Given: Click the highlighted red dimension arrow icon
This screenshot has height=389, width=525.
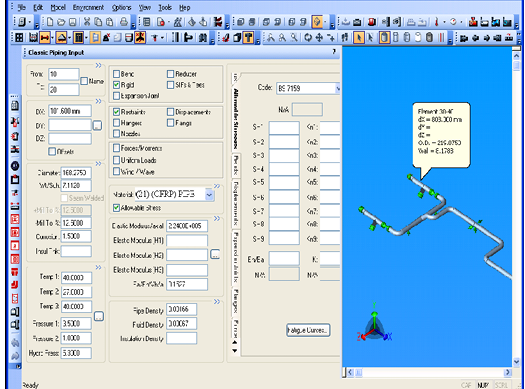Looking at the screenshot, I should tap(45, 38).
